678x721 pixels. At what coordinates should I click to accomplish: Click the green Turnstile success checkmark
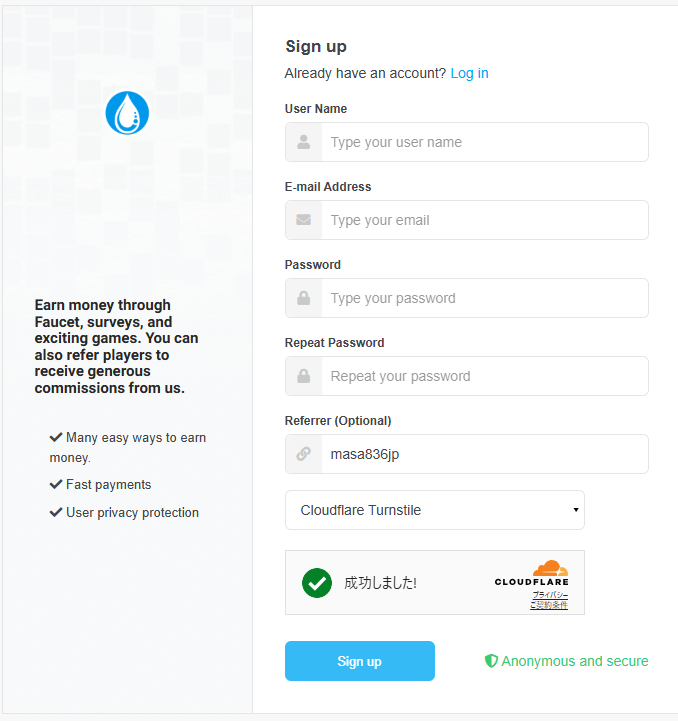click(x=317, y=582)
